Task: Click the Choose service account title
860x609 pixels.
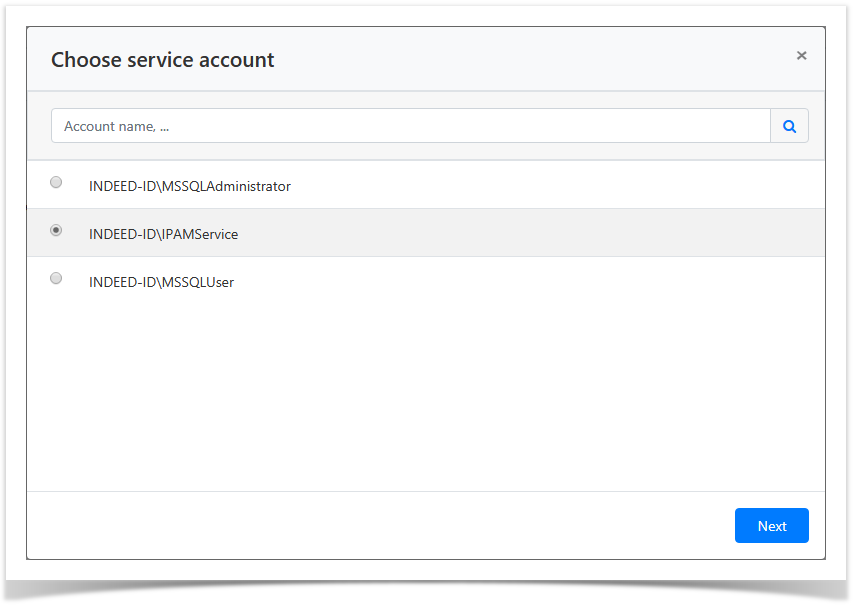Action: pos(162,59)
